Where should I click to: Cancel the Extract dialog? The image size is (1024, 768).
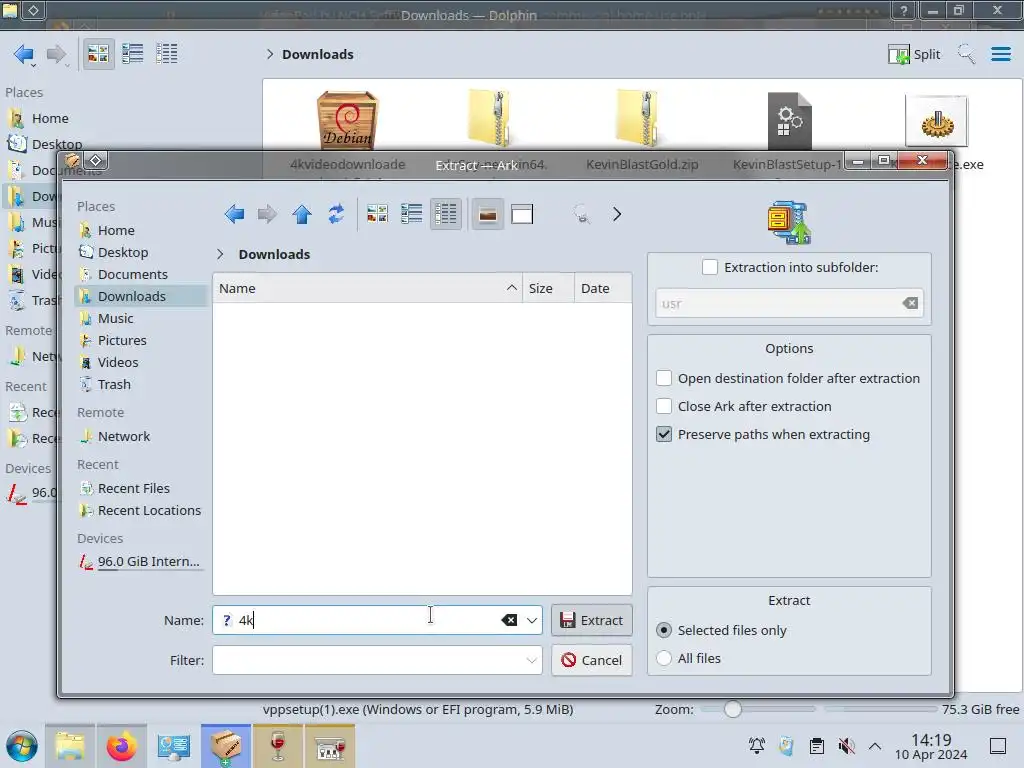click(592, 660)
